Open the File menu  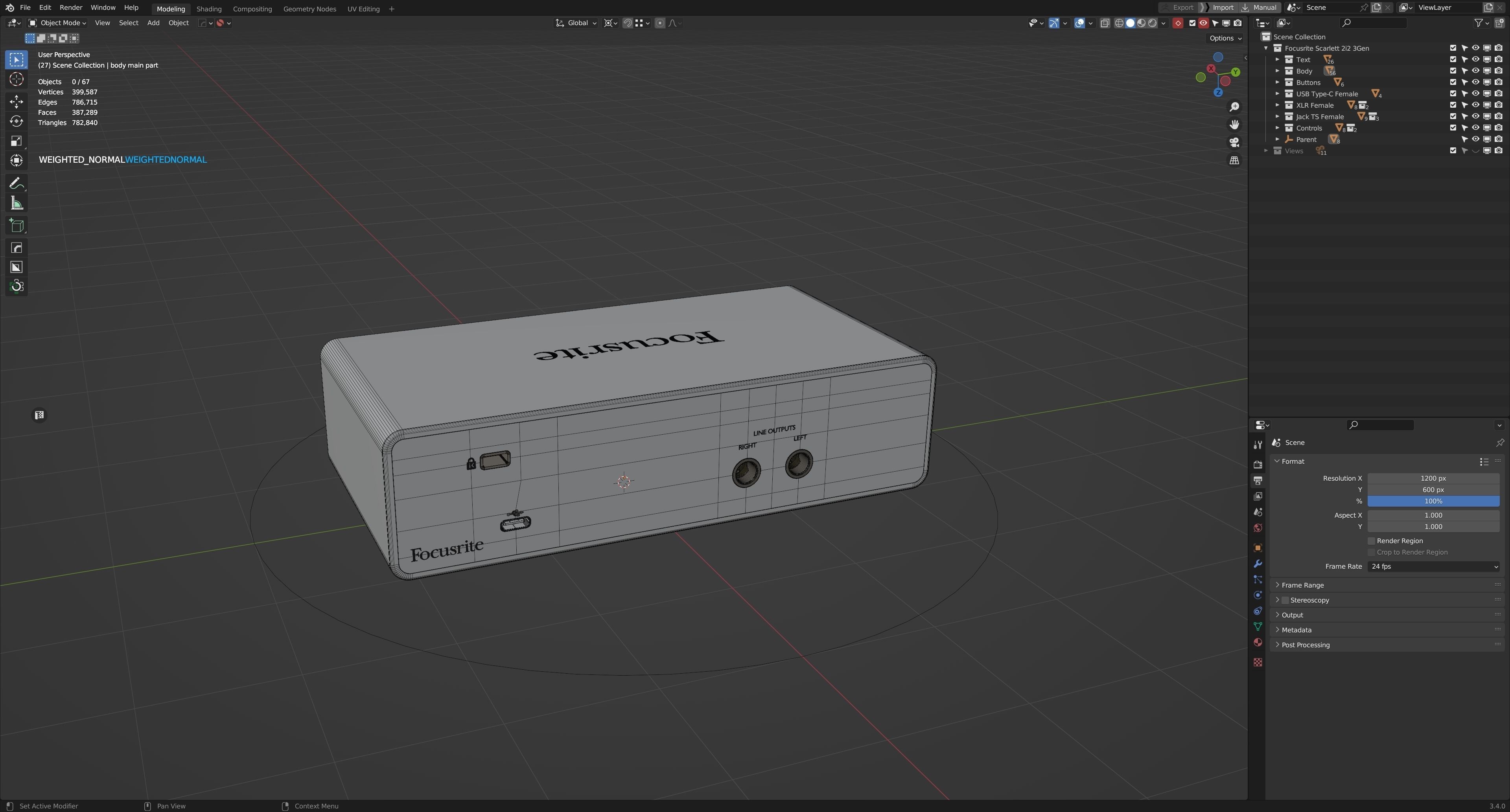tap(25, 7)
